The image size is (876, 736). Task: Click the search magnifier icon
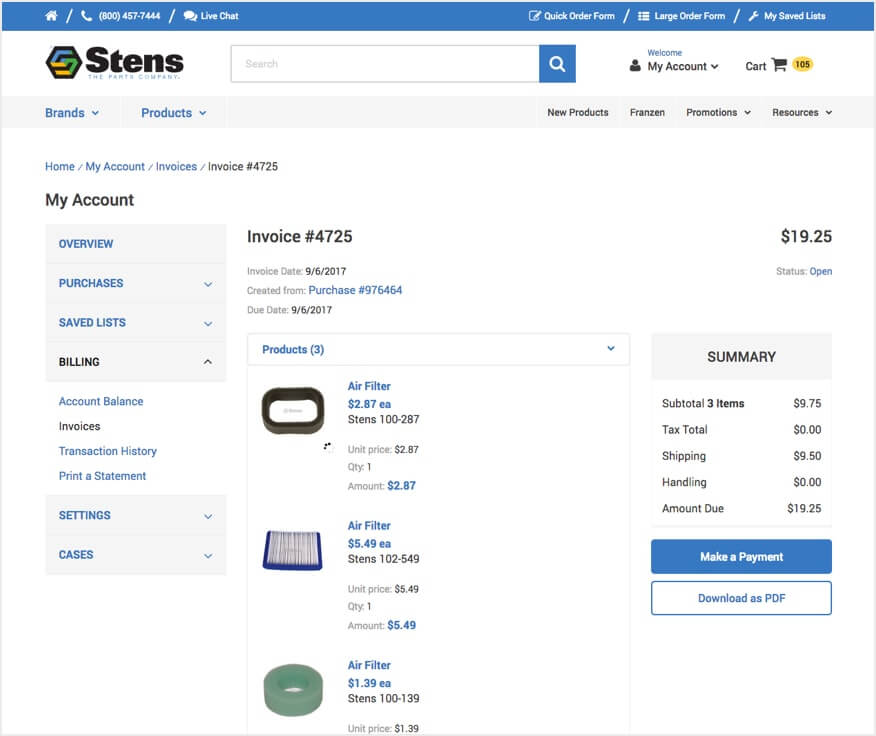[557, 63]
